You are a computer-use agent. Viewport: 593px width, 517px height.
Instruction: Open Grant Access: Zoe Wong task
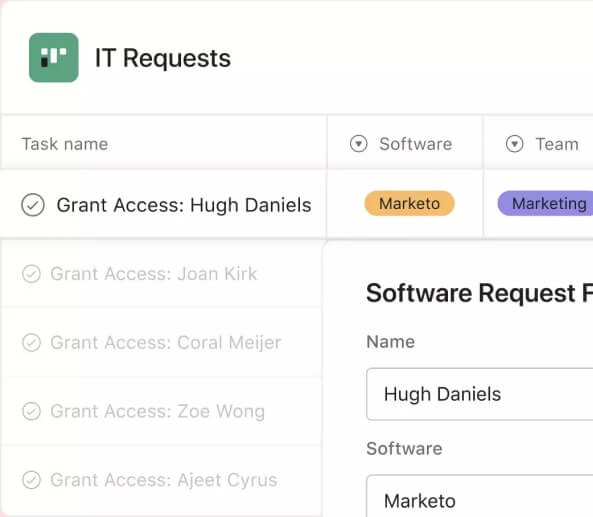tap(158, 411)
